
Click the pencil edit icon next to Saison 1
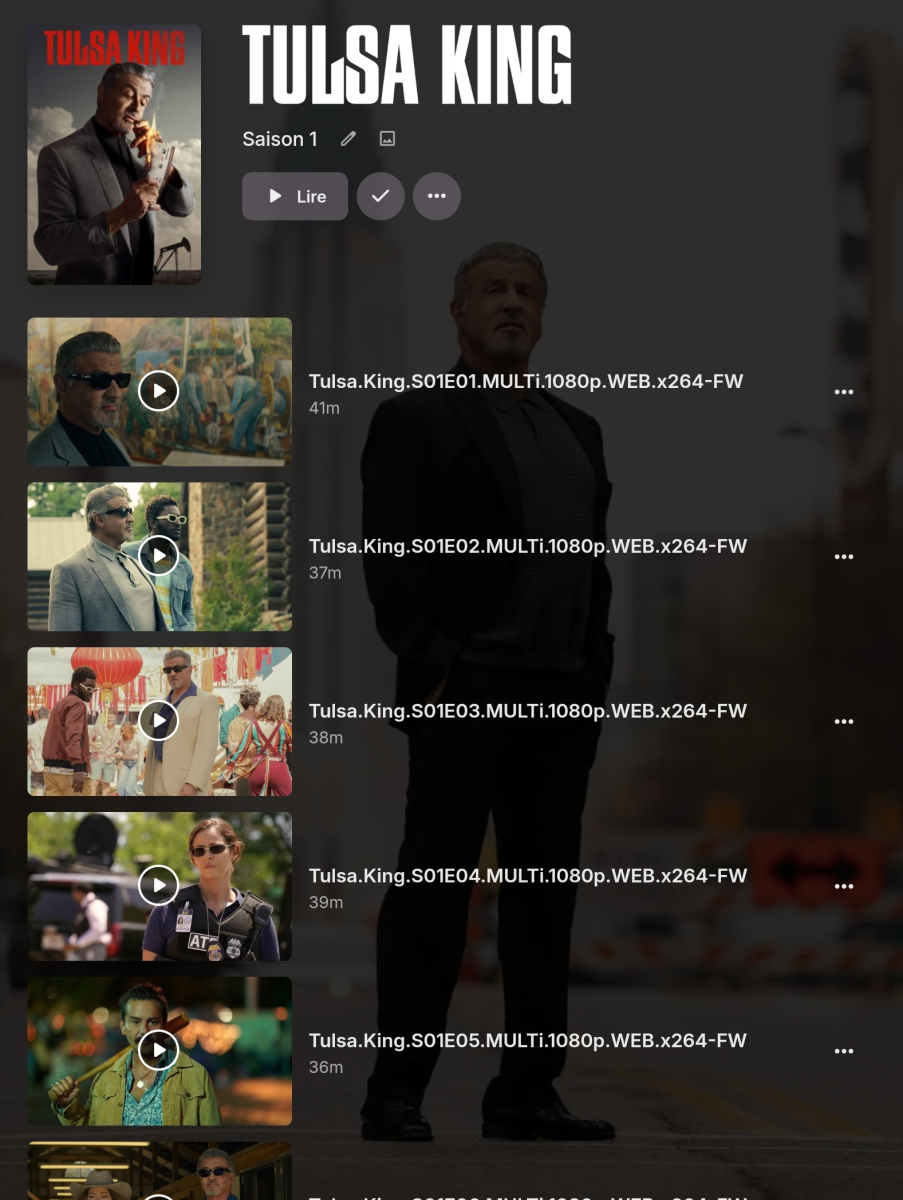tap(348, 139)
